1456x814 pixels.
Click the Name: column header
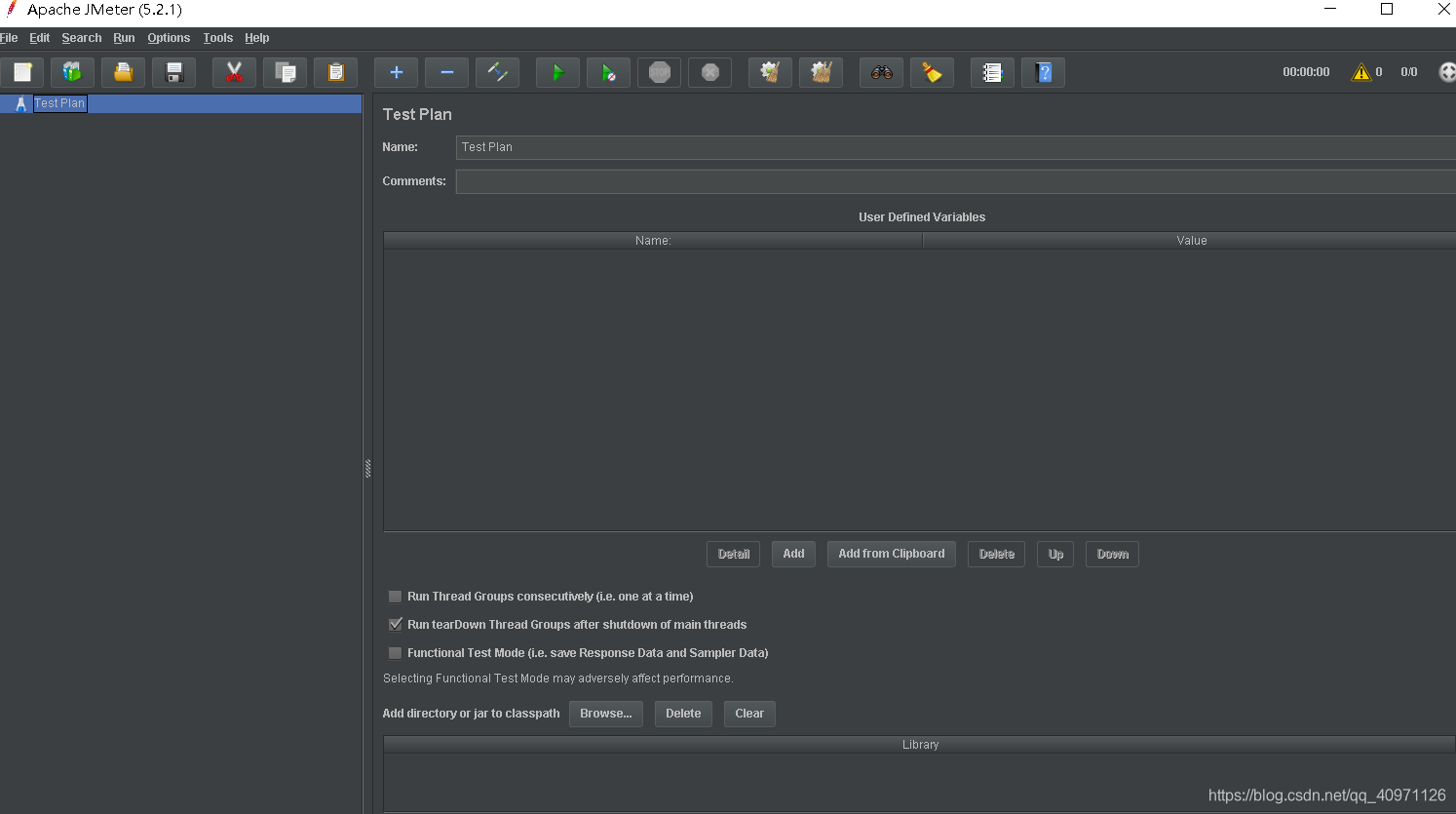(653, 241)
